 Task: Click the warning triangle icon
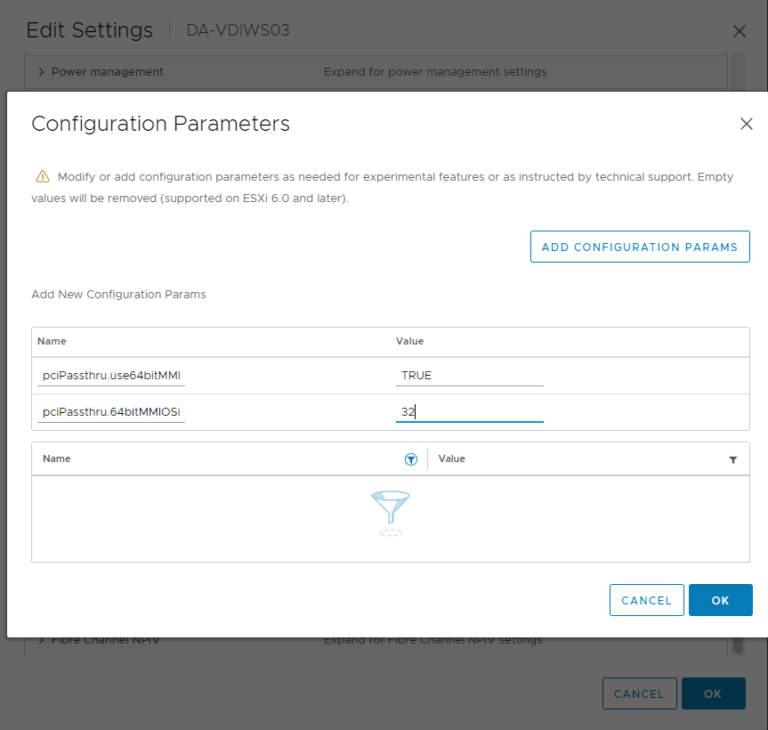point(43,176)
